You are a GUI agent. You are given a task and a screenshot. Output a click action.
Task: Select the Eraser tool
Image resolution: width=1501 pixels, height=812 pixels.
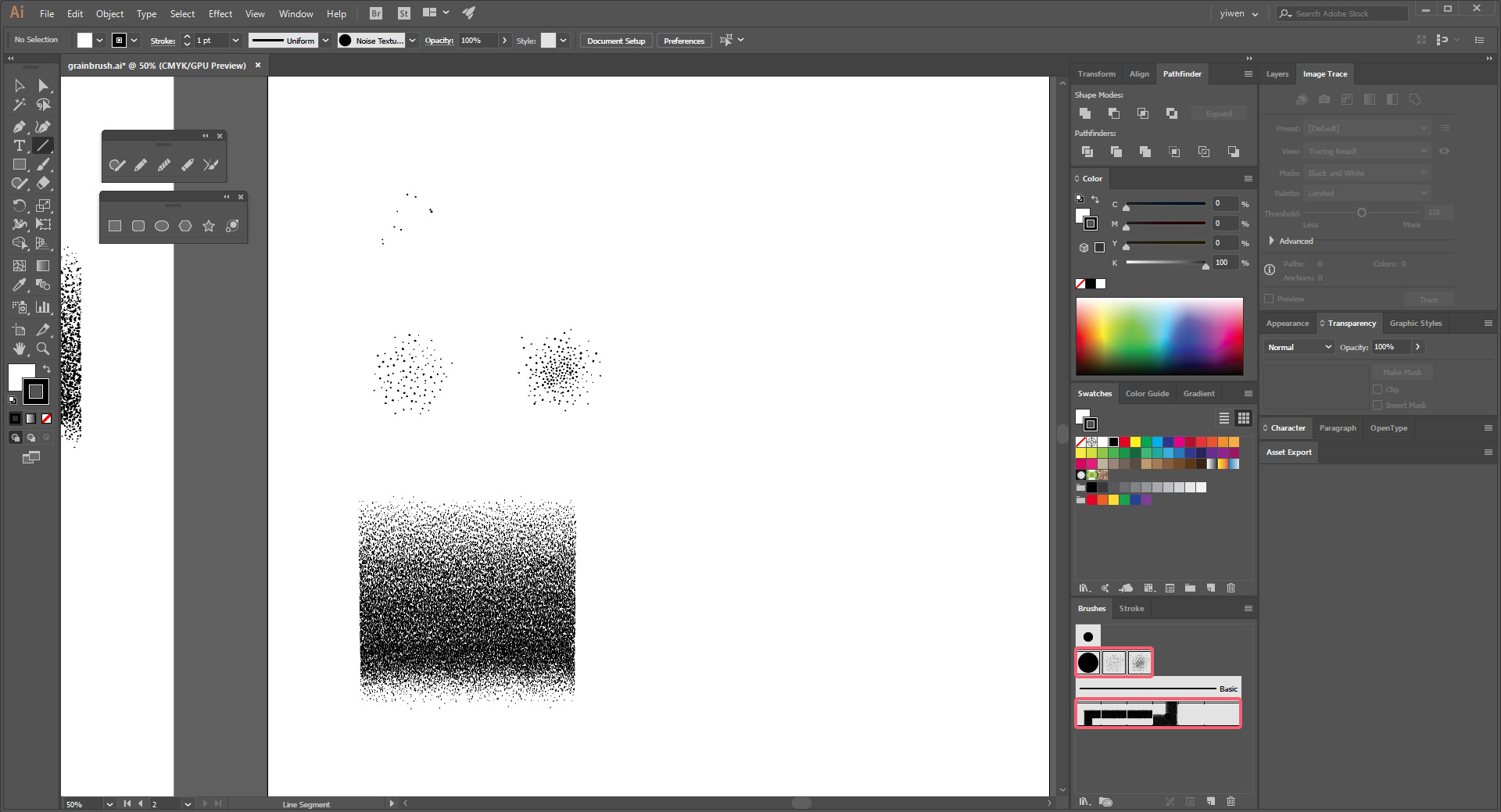[x=43, y=184]
